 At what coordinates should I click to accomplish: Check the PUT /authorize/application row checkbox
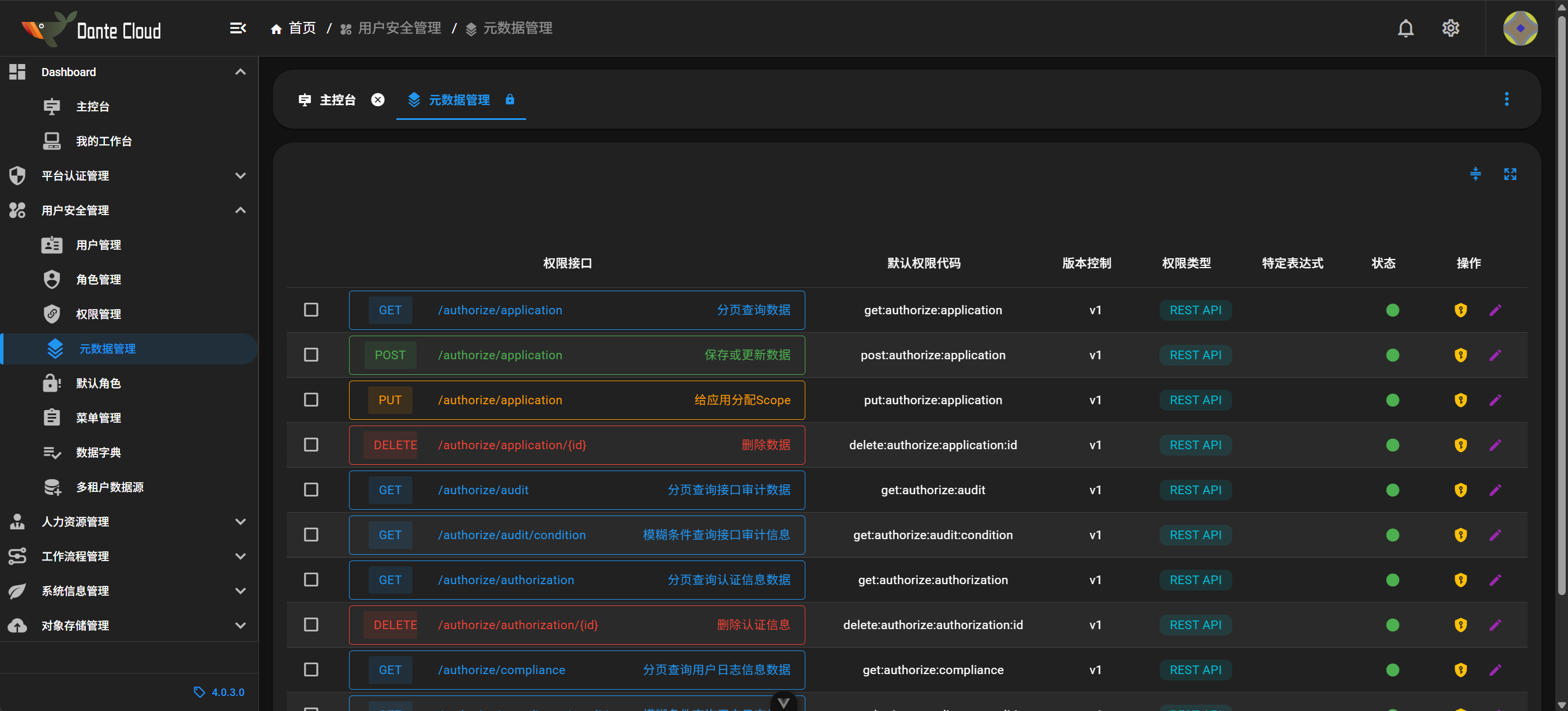tap(311, 400)
